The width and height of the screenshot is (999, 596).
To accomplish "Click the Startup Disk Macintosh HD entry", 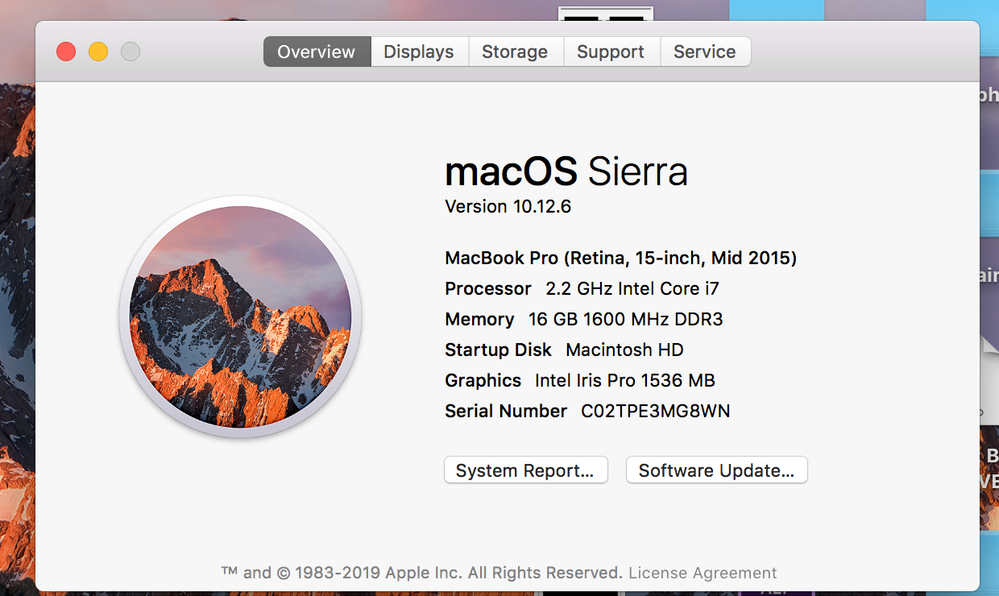I will pyautogui.click(x=564, y=350).
